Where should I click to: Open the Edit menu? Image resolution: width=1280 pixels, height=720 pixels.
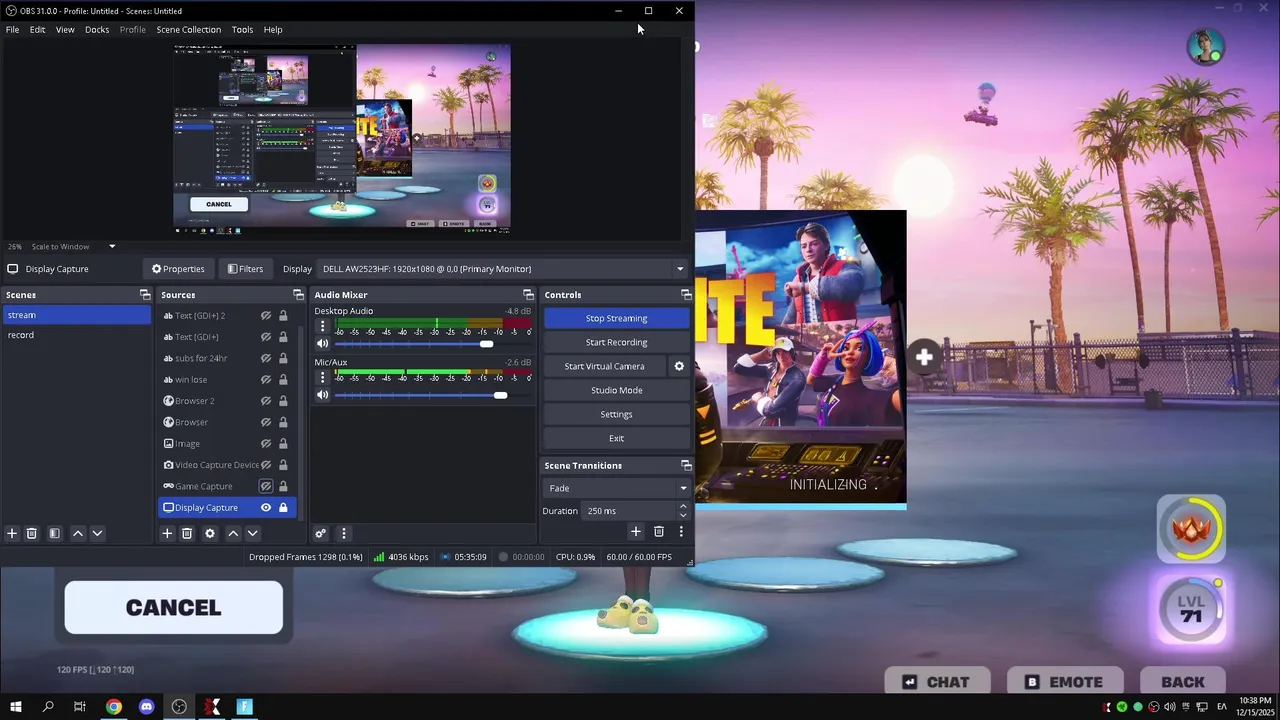click(x=37, y=29)
